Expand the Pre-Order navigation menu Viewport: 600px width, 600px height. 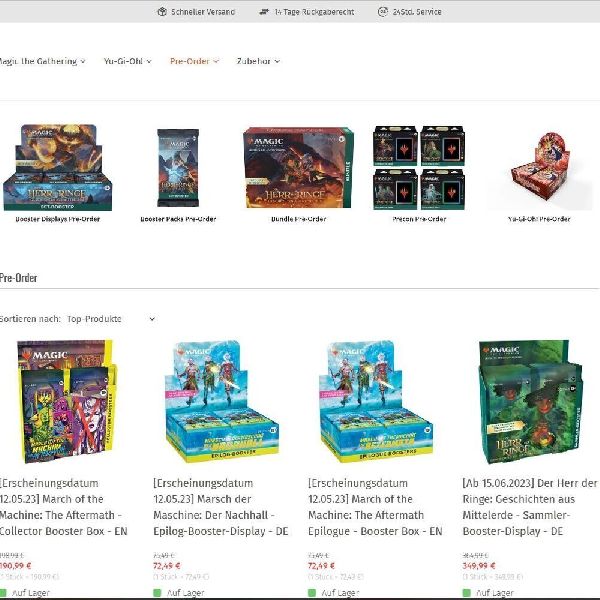194,61
